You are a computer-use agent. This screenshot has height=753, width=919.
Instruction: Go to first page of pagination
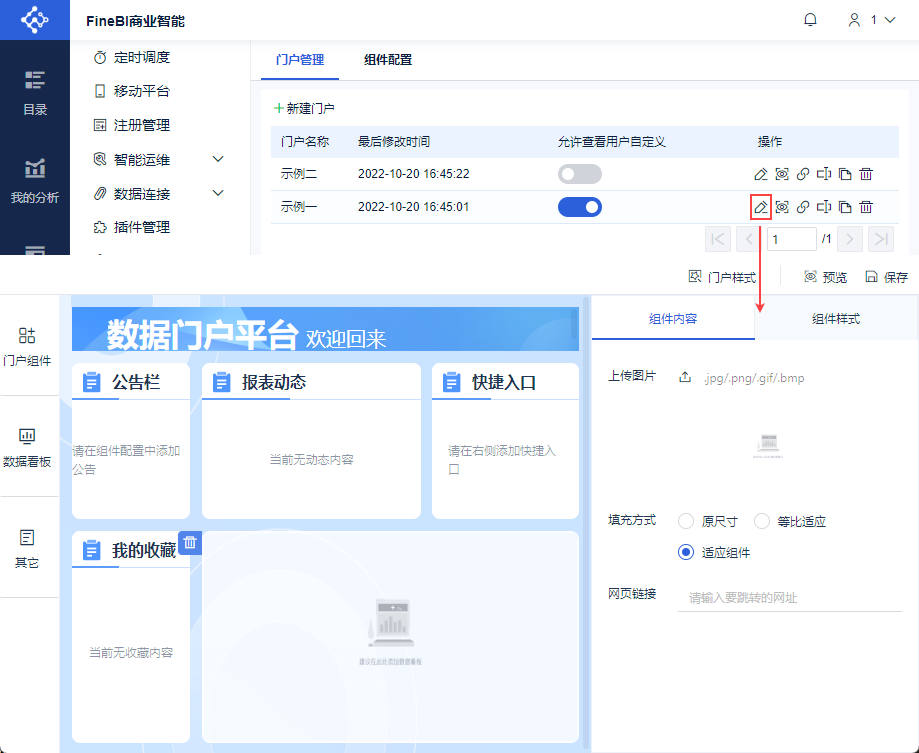tap(718, 239)
